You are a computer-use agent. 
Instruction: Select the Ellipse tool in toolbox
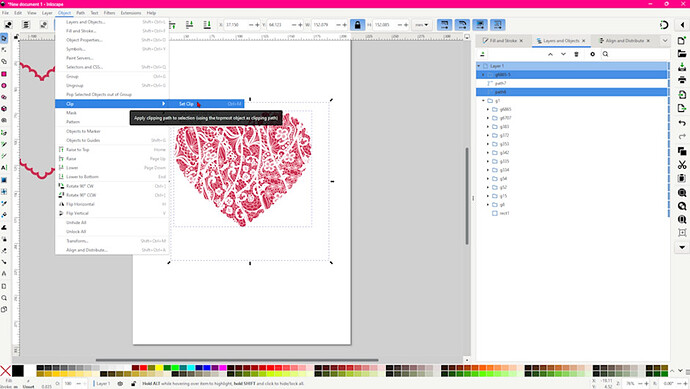pos(4,85)
